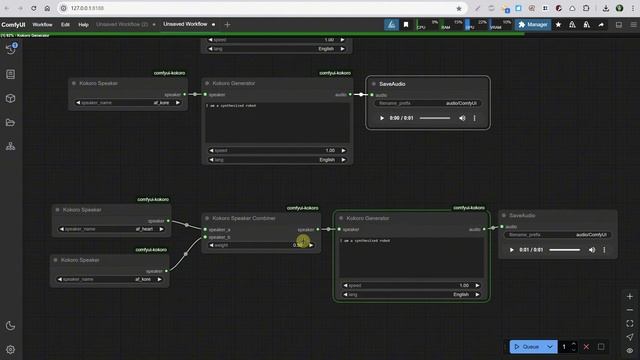Add a new workflow tab
640x360 pixels.
pyautogui.click(x=227, y=25)
